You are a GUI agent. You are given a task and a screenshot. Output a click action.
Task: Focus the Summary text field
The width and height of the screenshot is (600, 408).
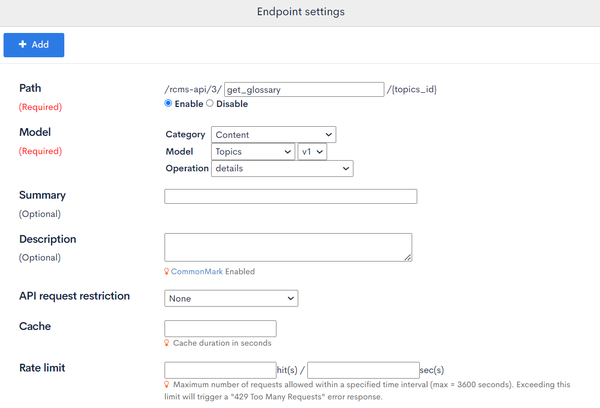point(290,196)
